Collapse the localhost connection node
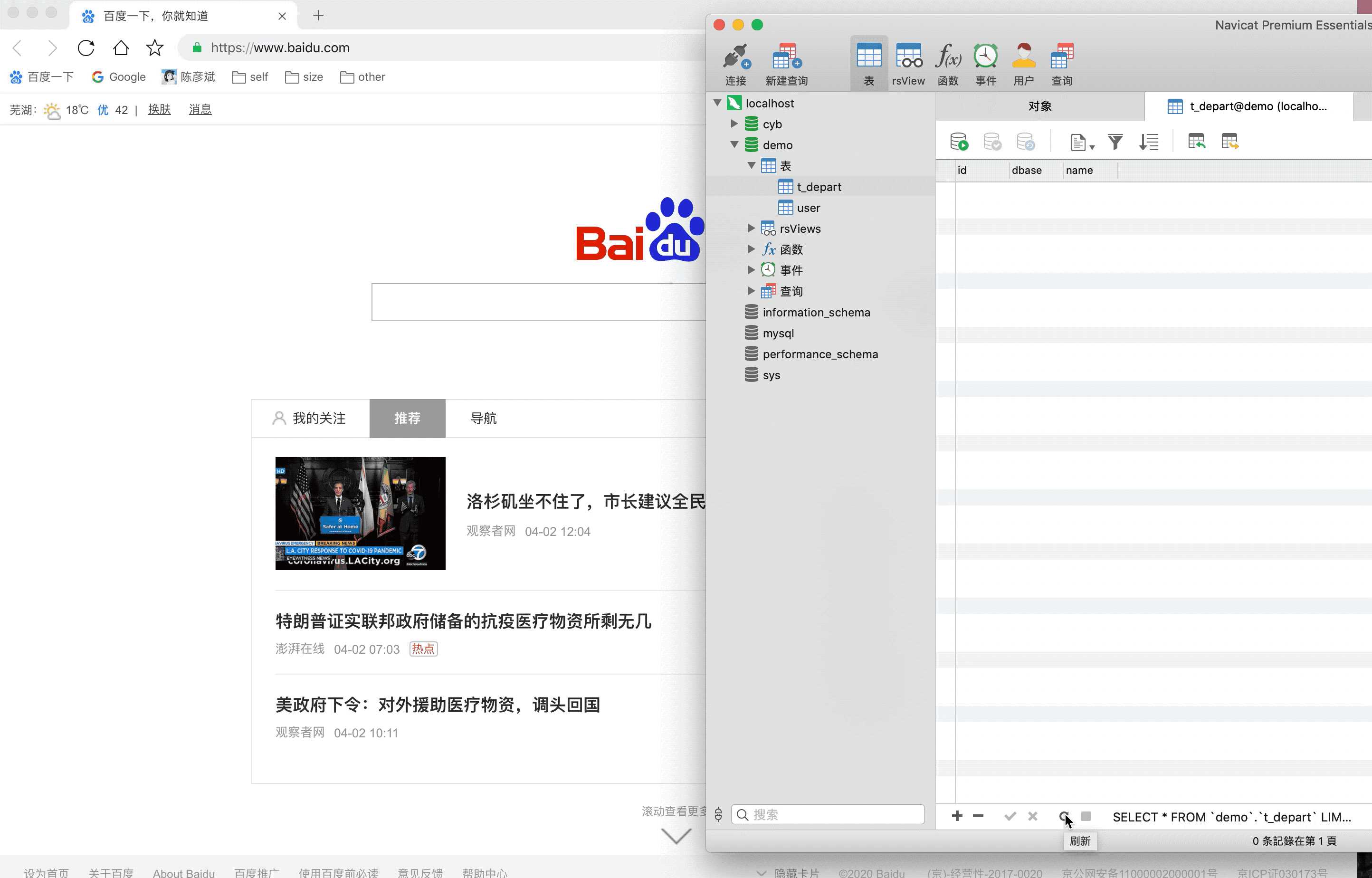Screen dimensions: 1372x878 (717, 103)
